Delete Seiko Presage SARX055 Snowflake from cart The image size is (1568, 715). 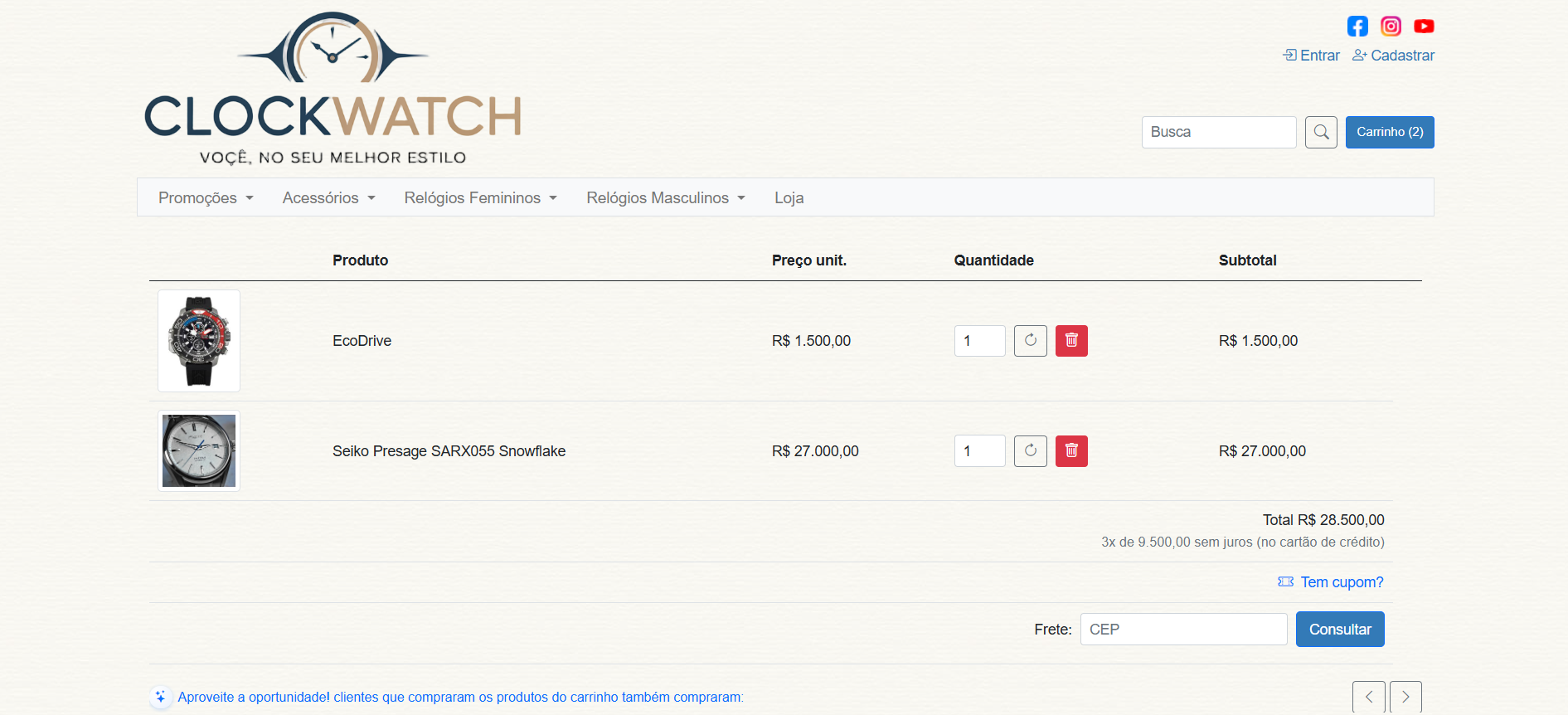pos(1071,451)
